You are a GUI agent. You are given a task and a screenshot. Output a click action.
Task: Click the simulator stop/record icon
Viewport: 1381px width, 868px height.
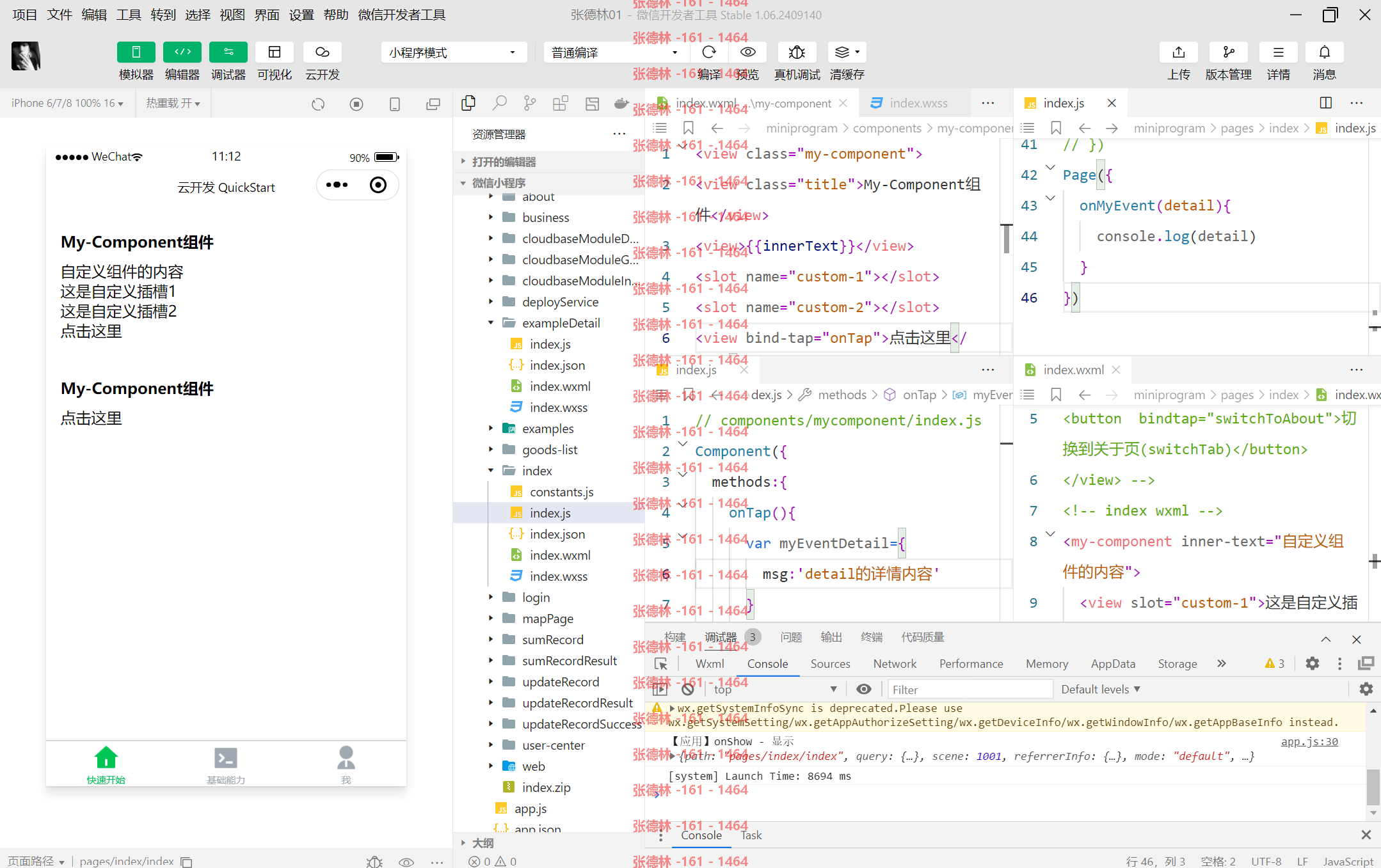pos(356,104)
